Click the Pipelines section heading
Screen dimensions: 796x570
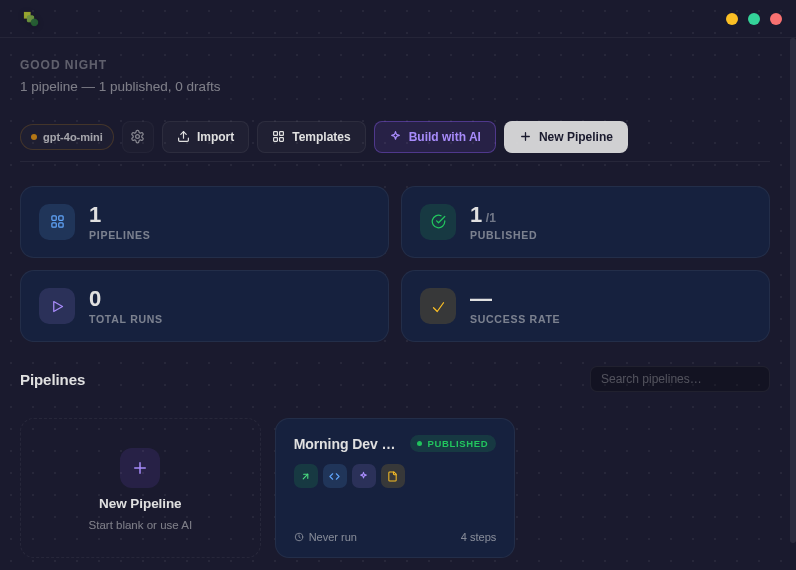pos(53,380)
